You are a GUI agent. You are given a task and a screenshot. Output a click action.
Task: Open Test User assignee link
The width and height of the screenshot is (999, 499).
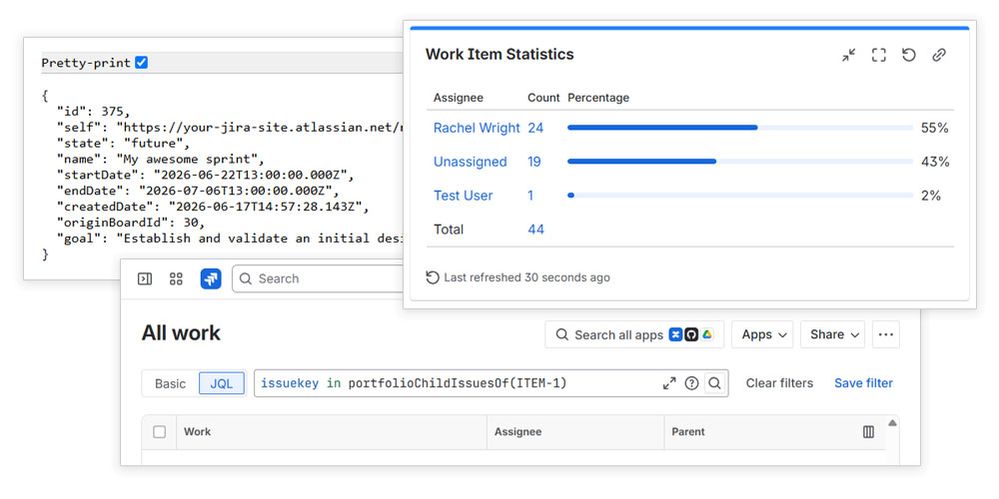pos(463,196)
